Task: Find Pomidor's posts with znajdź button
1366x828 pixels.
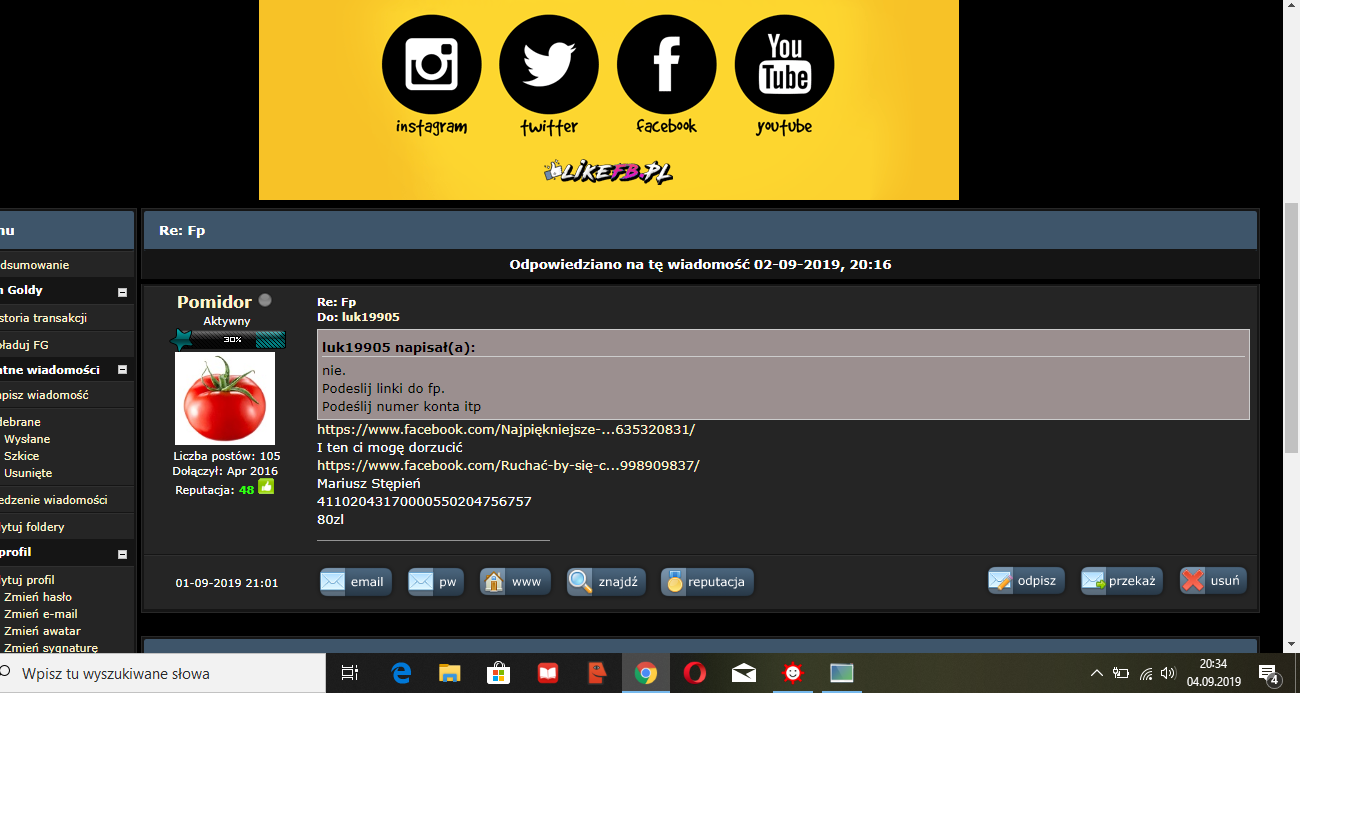Action: tap(606, 582)
